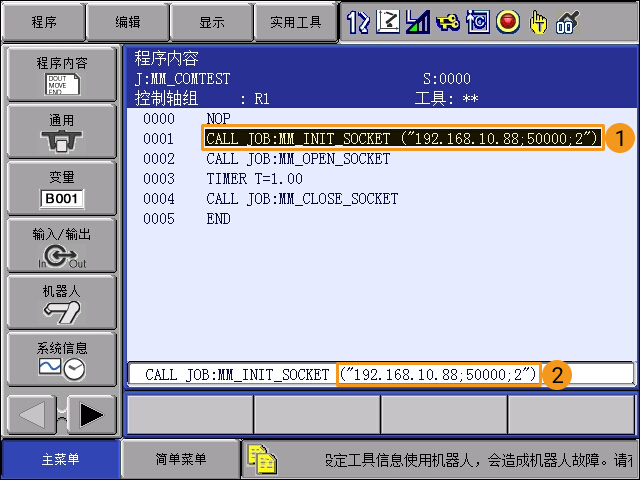Select the 主菜单 button

coord(60,459)
